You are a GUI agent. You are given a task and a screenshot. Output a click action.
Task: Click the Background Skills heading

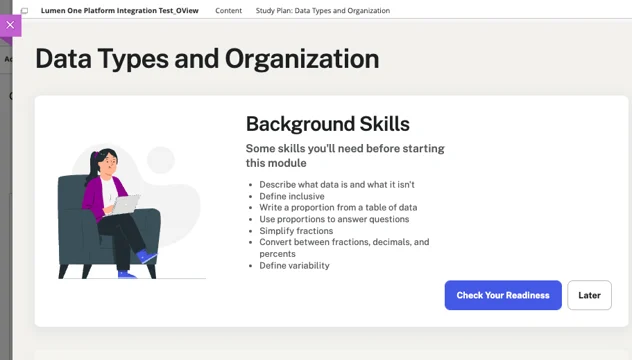(328, 124)
